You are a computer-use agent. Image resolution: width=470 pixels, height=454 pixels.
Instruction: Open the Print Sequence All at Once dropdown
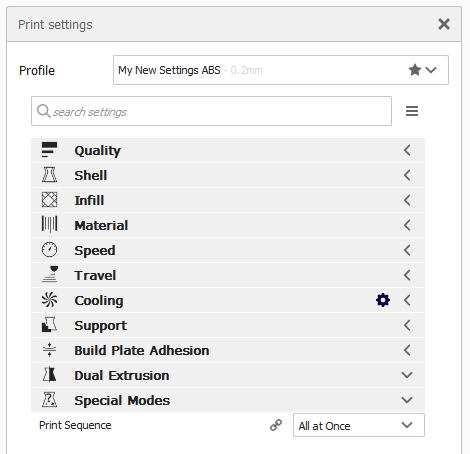coord(359,425)
